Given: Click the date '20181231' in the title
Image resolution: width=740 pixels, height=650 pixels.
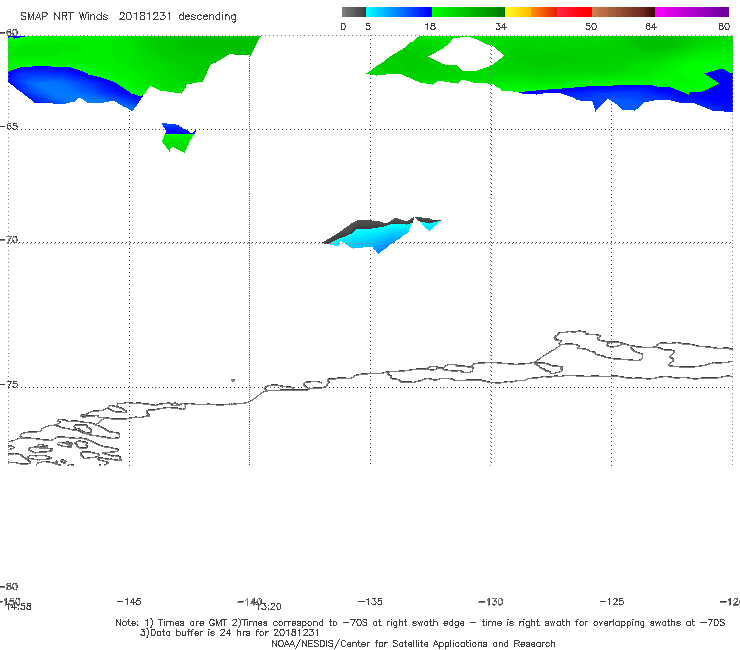Looking at the screenshot, I should [x=145, y=17].
